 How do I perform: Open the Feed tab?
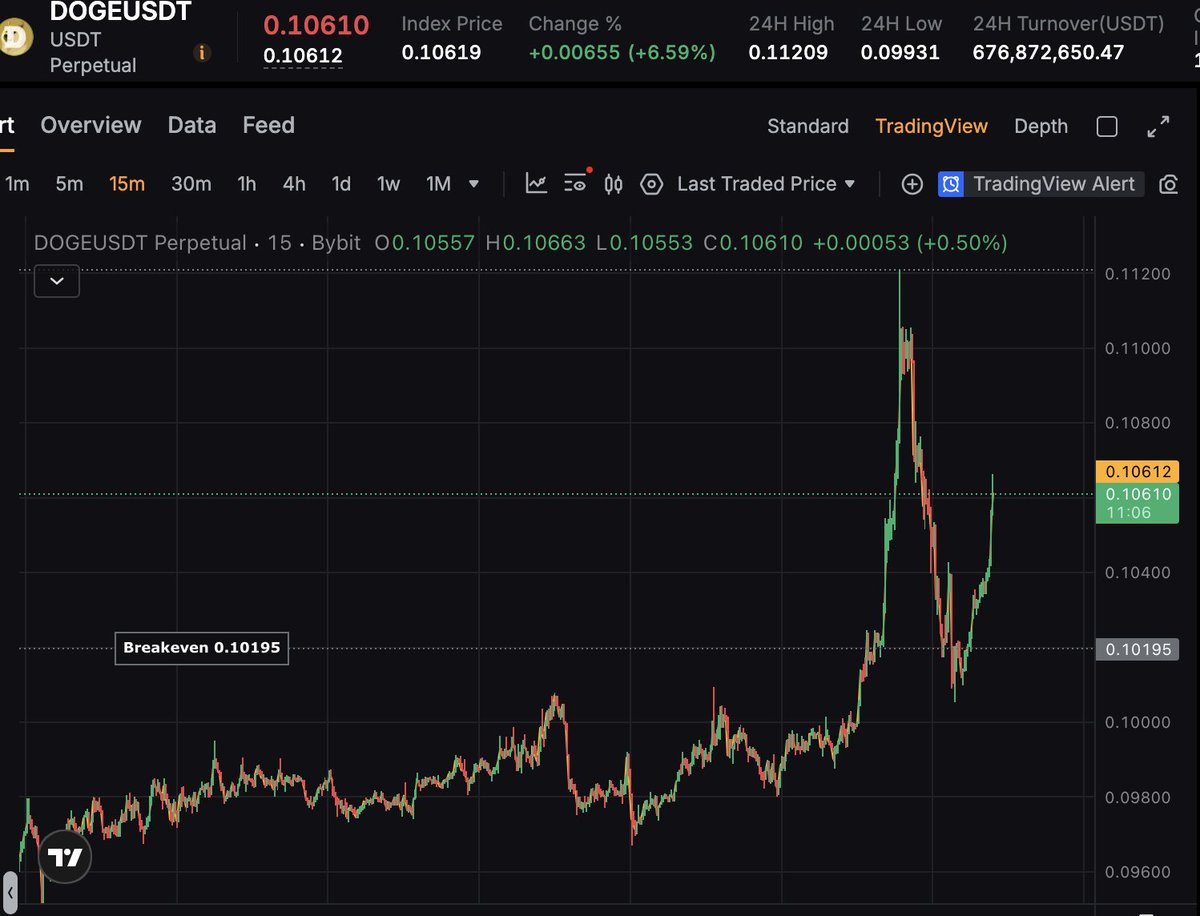[268, 125]
